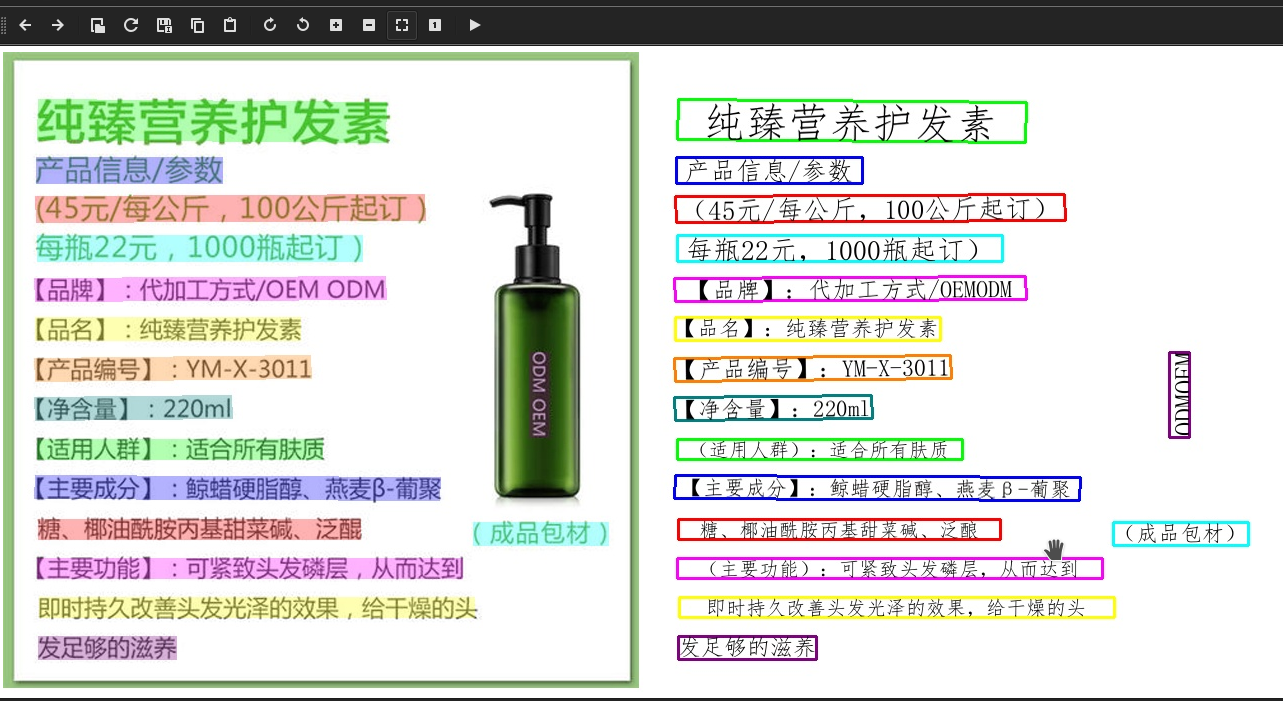
Task: Click the save floppy disk icon
Action: click(164, 25)
